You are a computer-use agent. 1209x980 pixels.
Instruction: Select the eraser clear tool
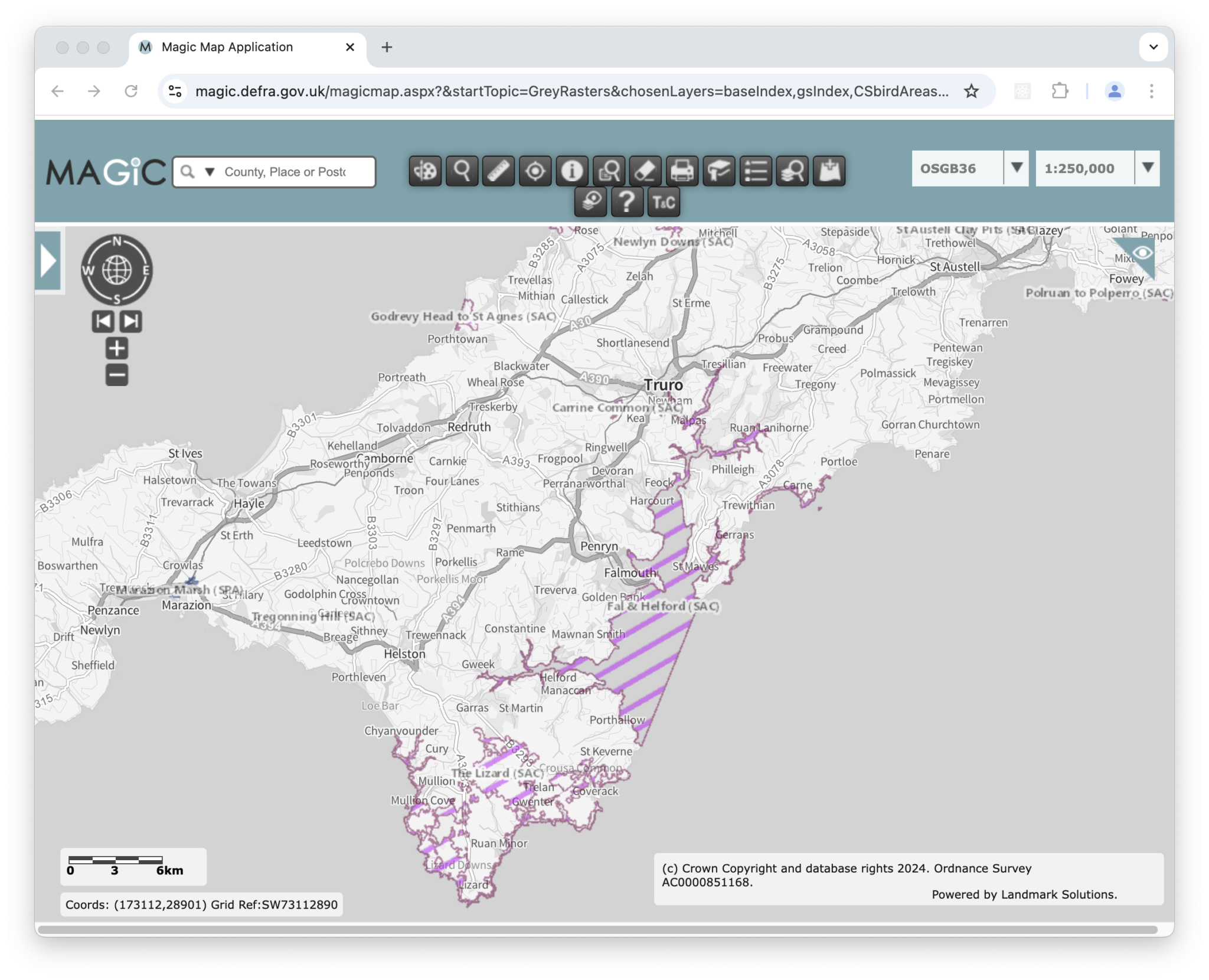pos(645,171)
